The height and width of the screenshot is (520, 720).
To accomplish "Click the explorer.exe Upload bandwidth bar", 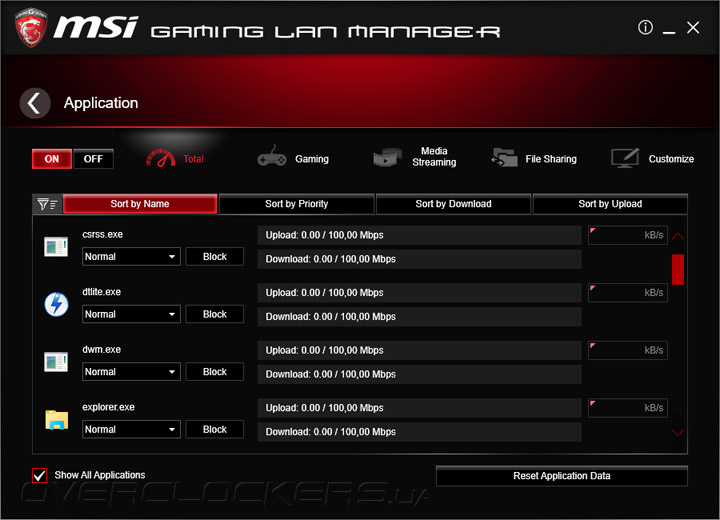I will [x=419, y=408].
